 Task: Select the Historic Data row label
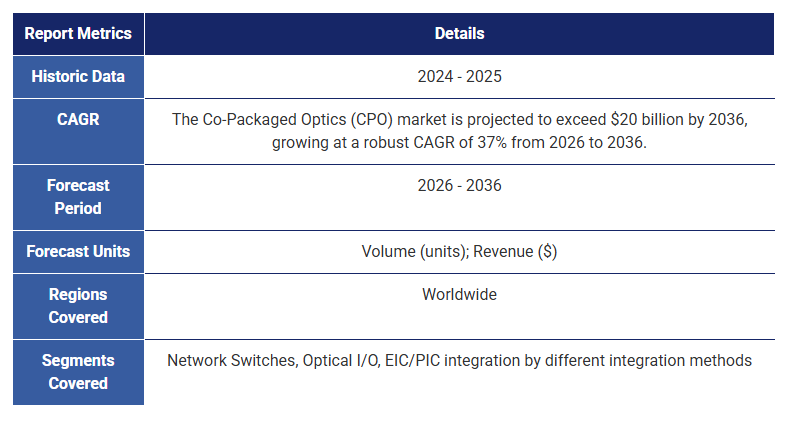pos(78,76)
